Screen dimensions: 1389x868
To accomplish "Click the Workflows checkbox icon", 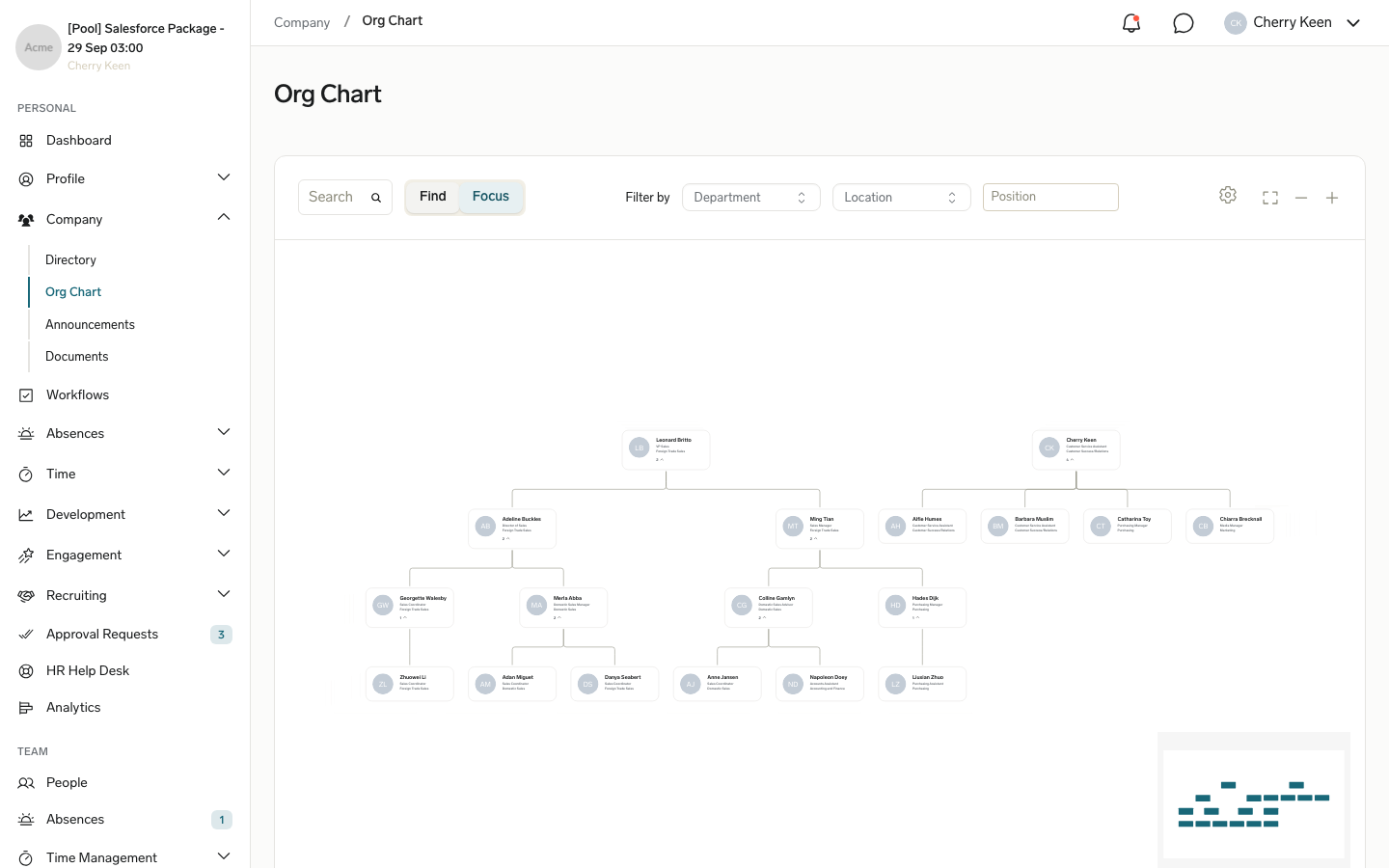I will coord(26,395).
